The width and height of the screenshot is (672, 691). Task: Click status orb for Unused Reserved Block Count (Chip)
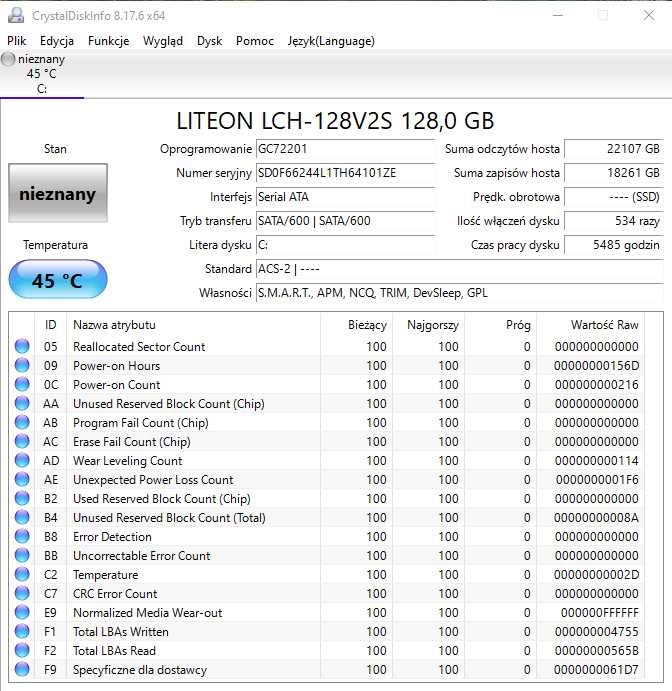tap(22, 403)
